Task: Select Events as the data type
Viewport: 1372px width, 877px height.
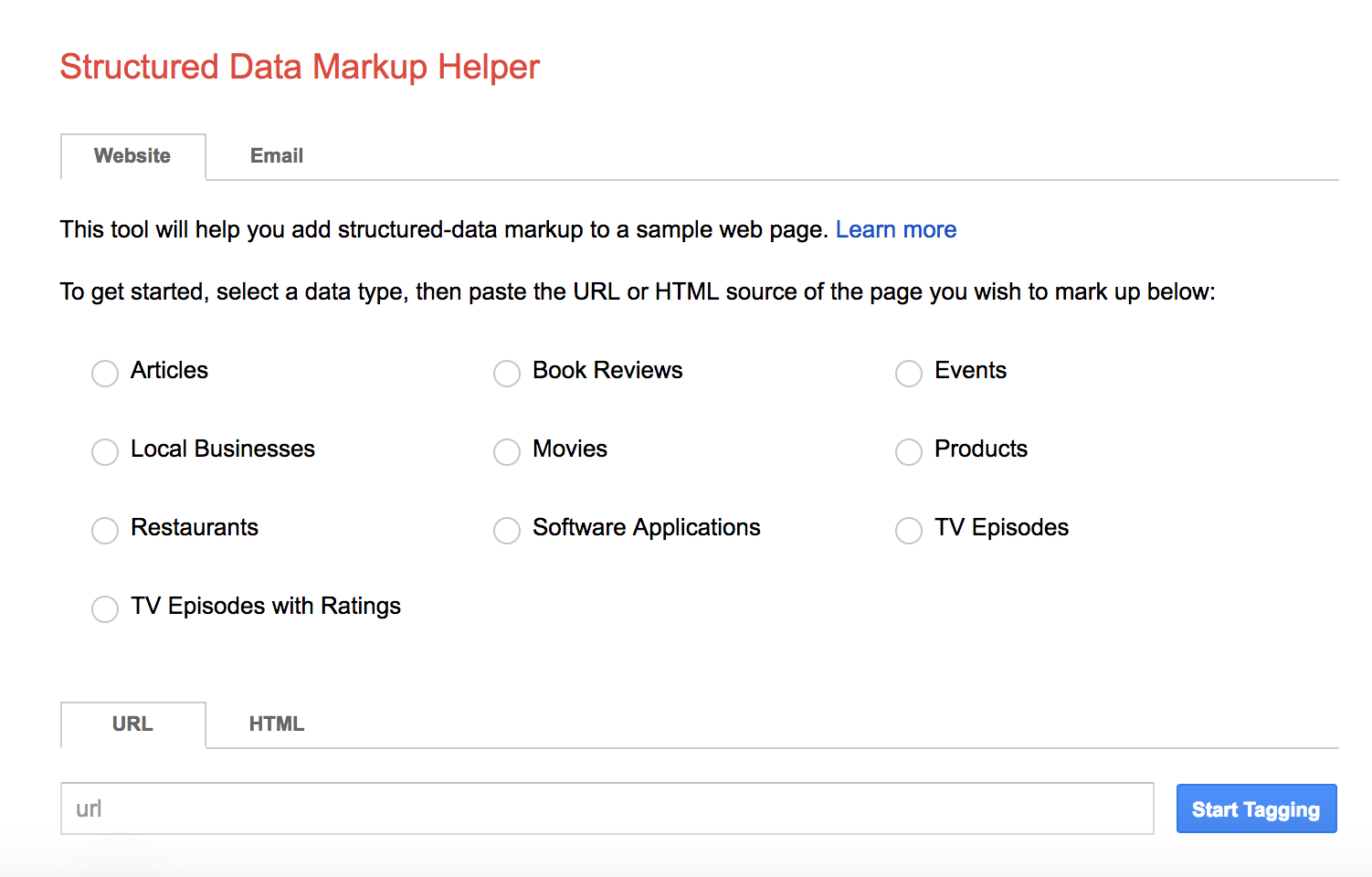Action: pyautogui.click(x=909, y=373)
